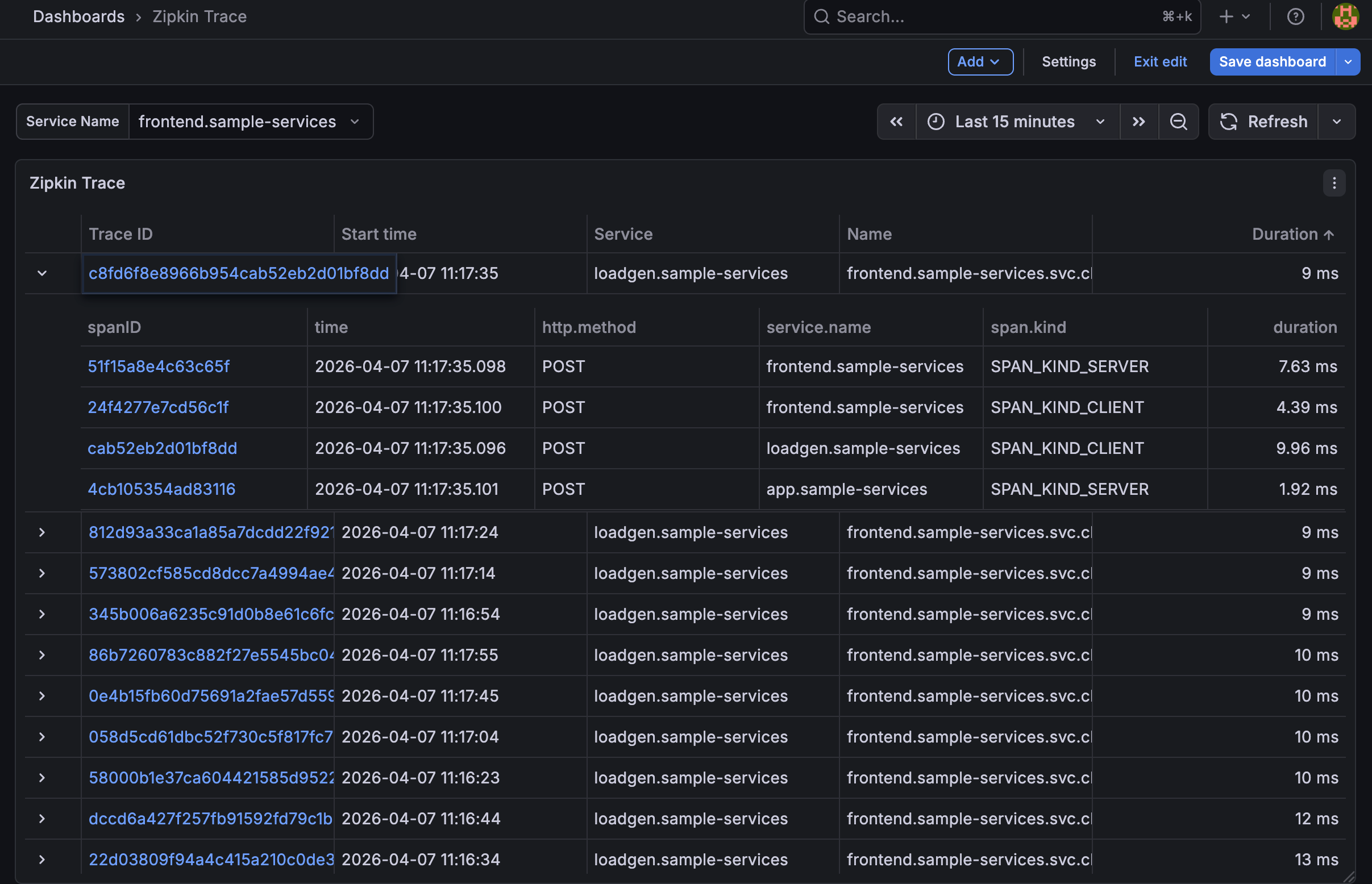Open the Service Name variable dropdown
Screen dimensions: 1372x884
point(250,122)
